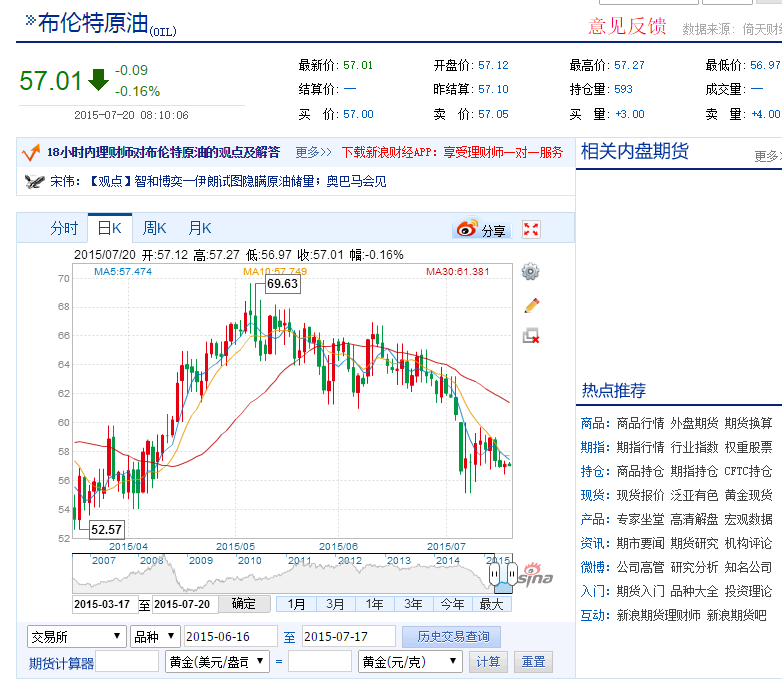782x684 pixels.
Task: Open 商品行情 link
Action: 640,423
